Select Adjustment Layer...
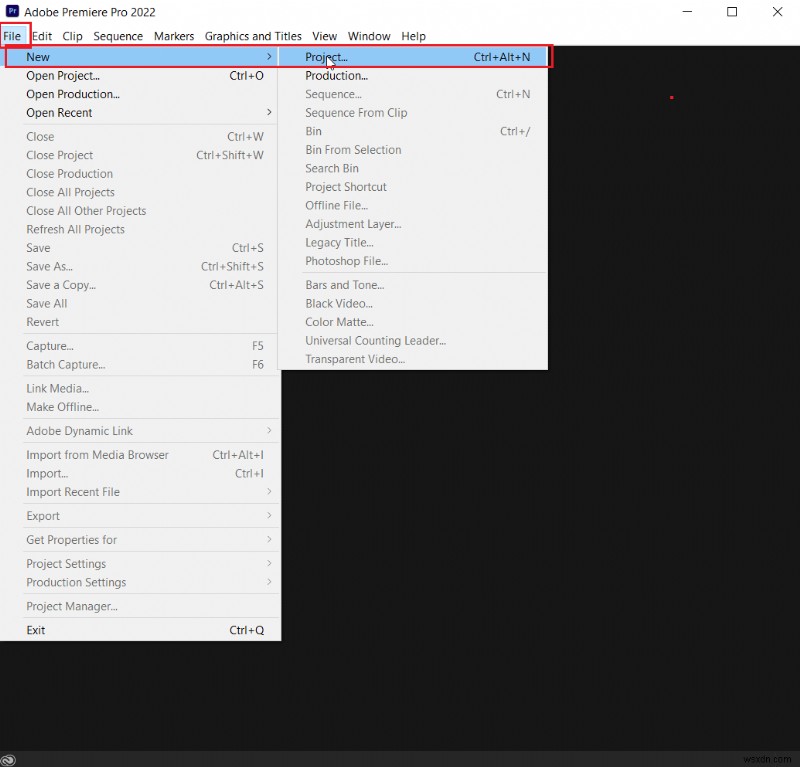 coord(413,224)
